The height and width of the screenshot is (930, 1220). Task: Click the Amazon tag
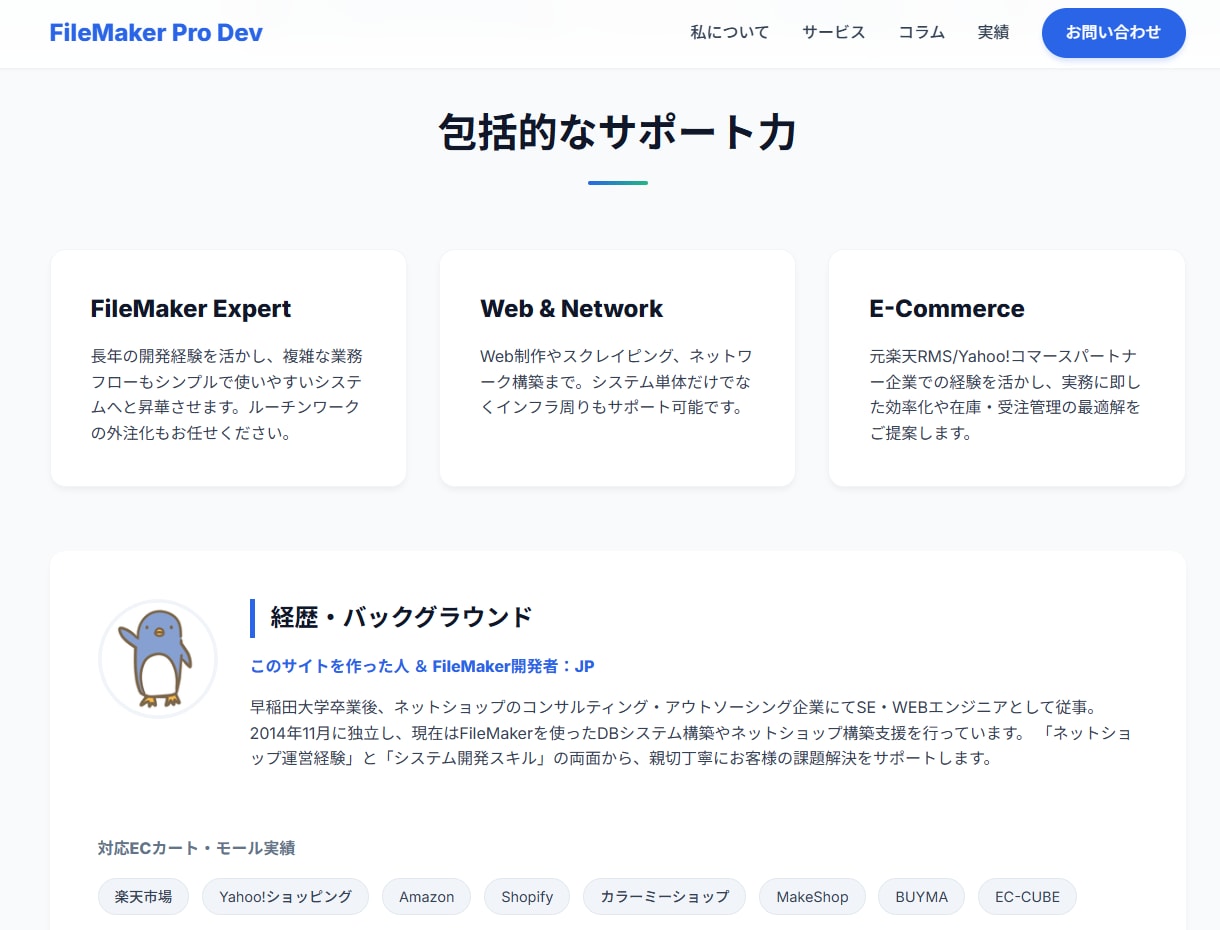[x=426, y=896]
